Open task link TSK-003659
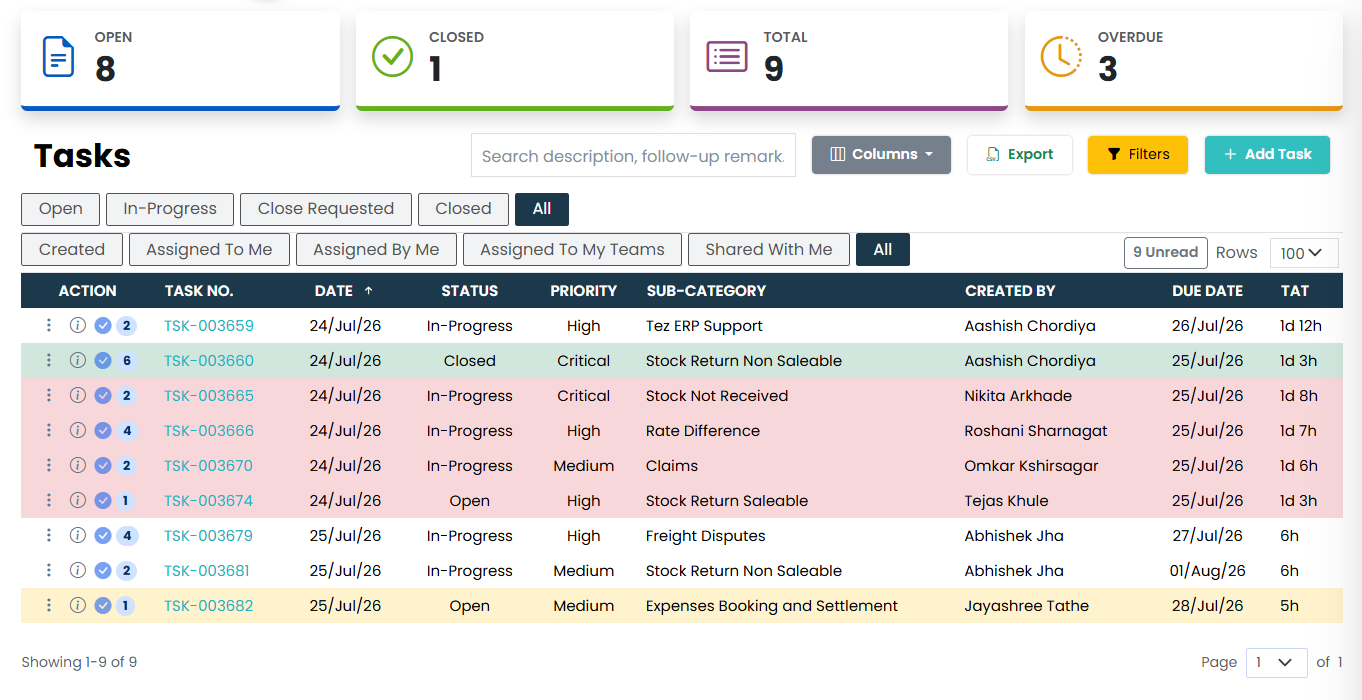1362x700 pixels. tap(209, 326)
